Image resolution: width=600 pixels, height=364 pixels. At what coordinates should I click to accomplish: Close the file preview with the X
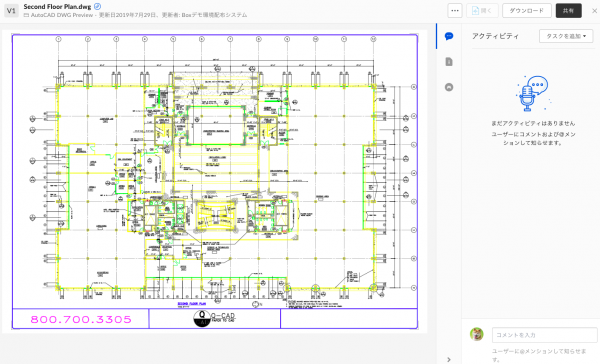[594, 11]
